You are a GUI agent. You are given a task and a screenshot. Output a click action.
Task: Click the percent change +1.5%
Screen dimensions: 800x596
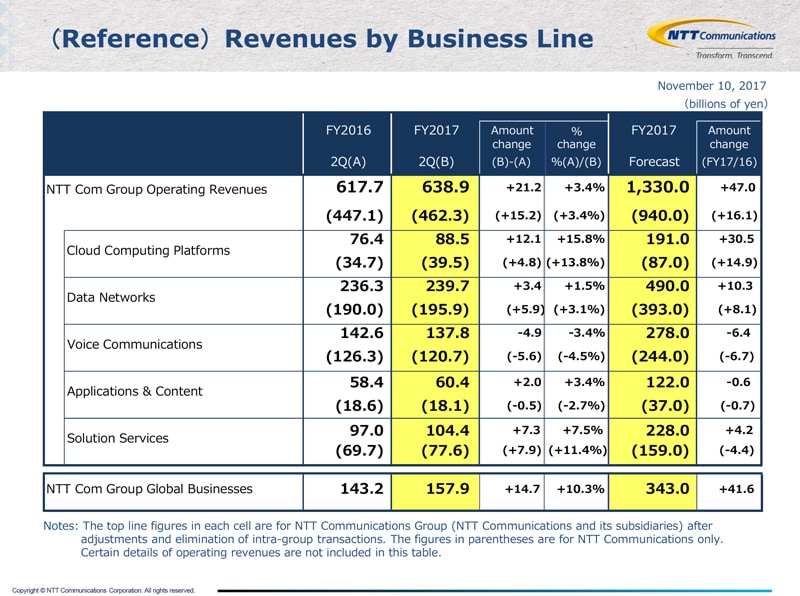(584, 286)
